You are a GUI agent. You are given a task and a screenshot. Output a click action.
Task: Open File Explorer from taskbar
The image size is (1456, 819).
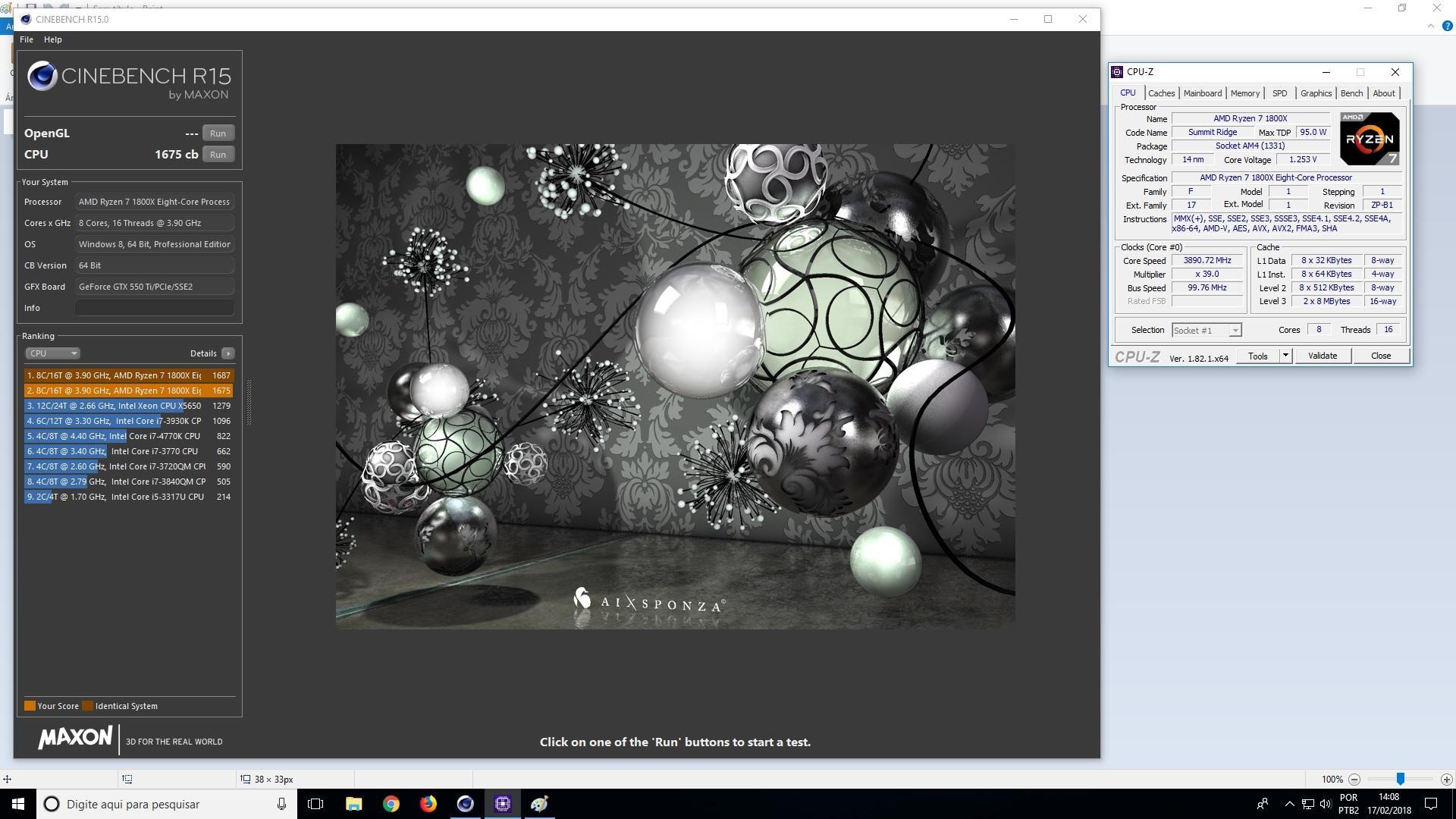tap(353, 804)
